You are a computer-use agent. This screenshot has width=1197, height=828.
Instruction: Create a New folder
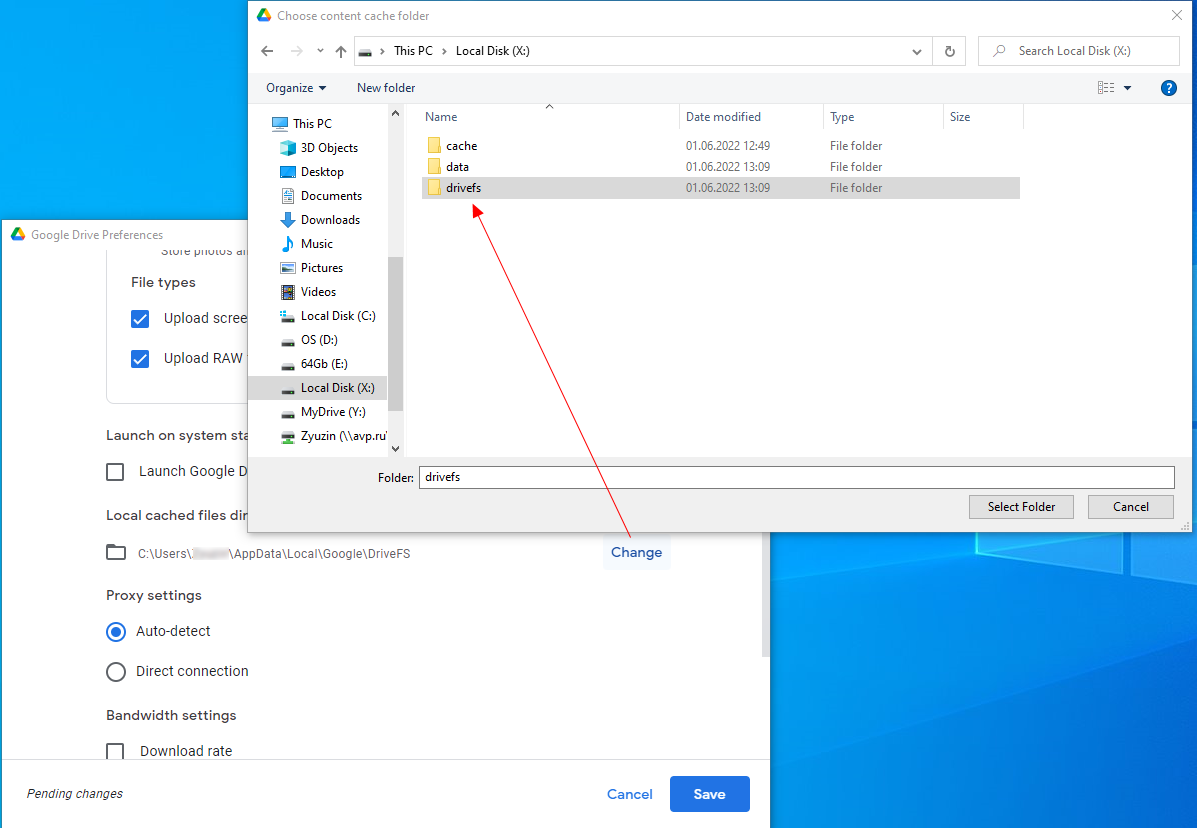(x=386, y=88)
